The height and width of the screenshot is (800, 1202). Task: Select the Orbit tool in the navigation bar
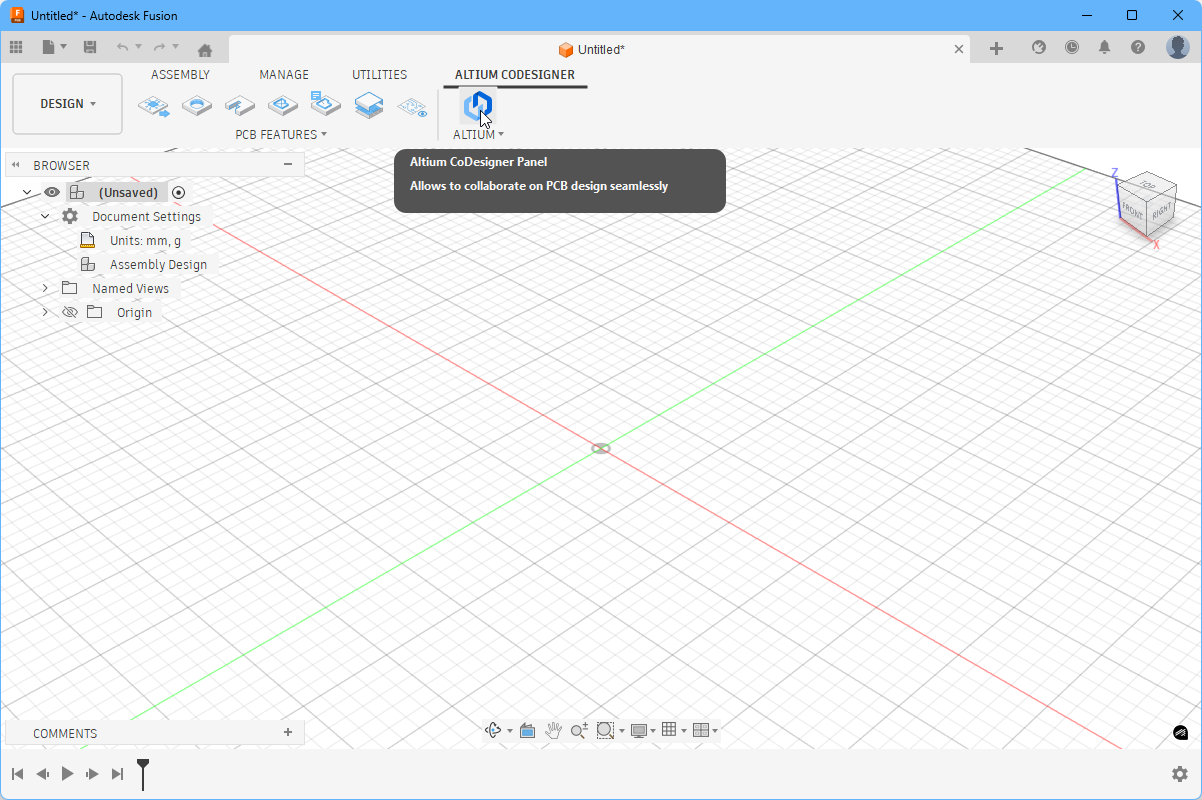(492, 730)
